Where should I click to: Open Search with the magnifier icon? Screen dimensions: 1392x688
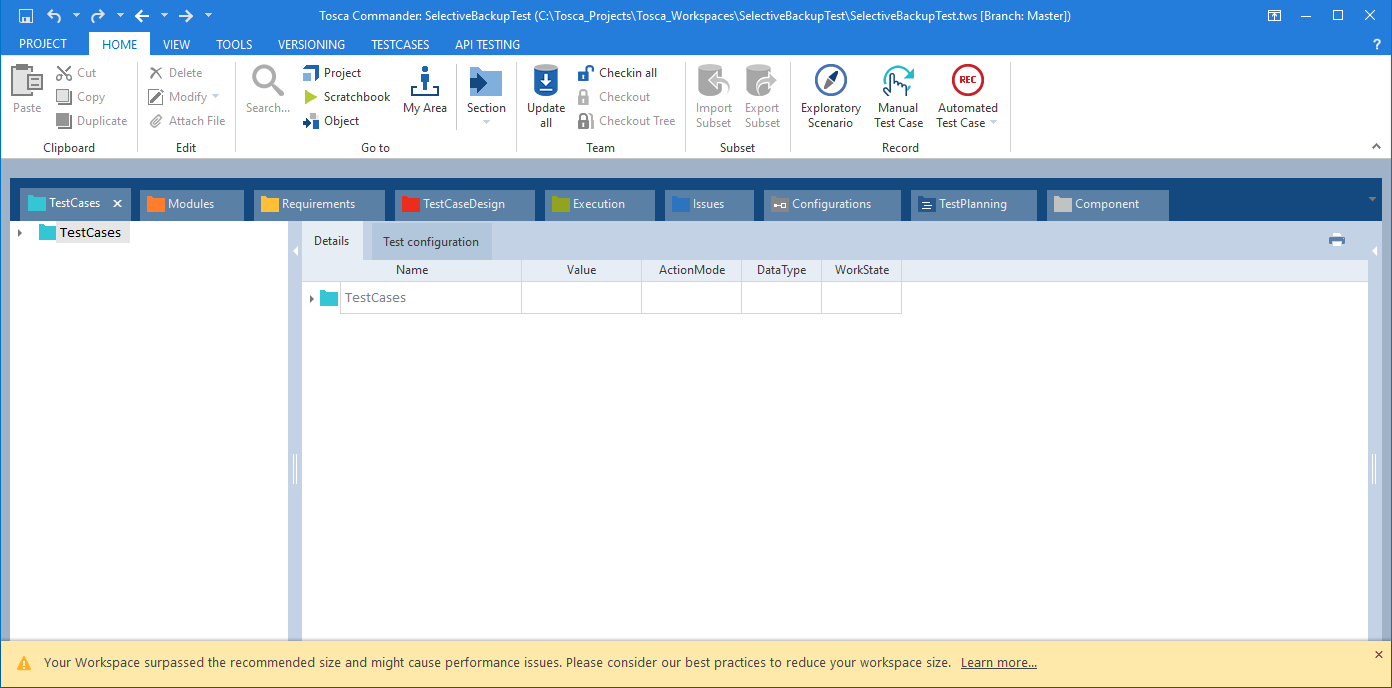pos(268,90)
